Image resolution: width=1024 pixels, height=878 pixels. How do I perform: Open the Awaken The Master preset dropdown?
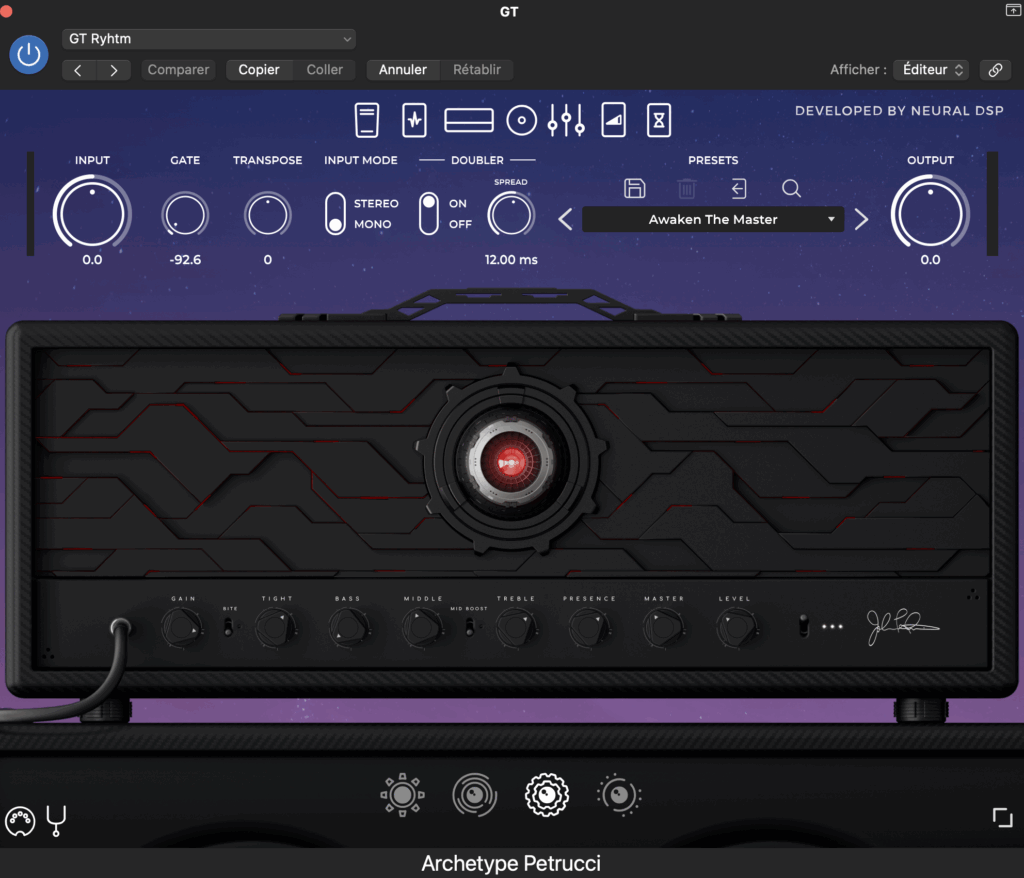pos(713,219)
